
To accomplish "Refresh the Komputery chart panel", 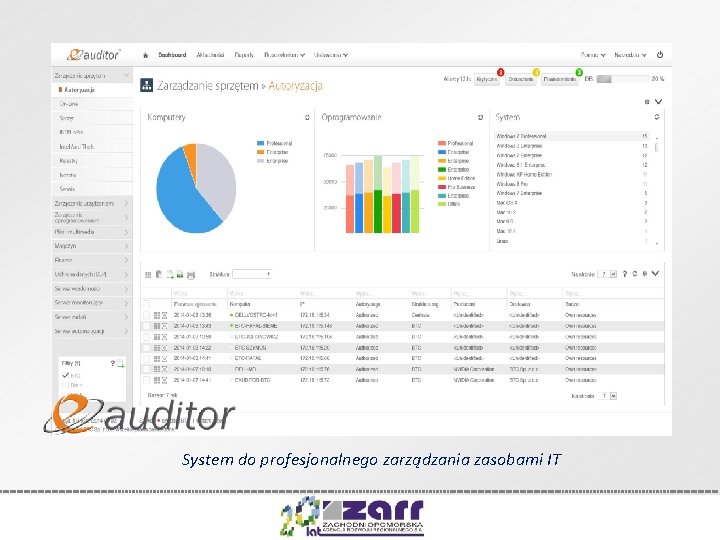I will pyautogui.click(x=307, y=118).
